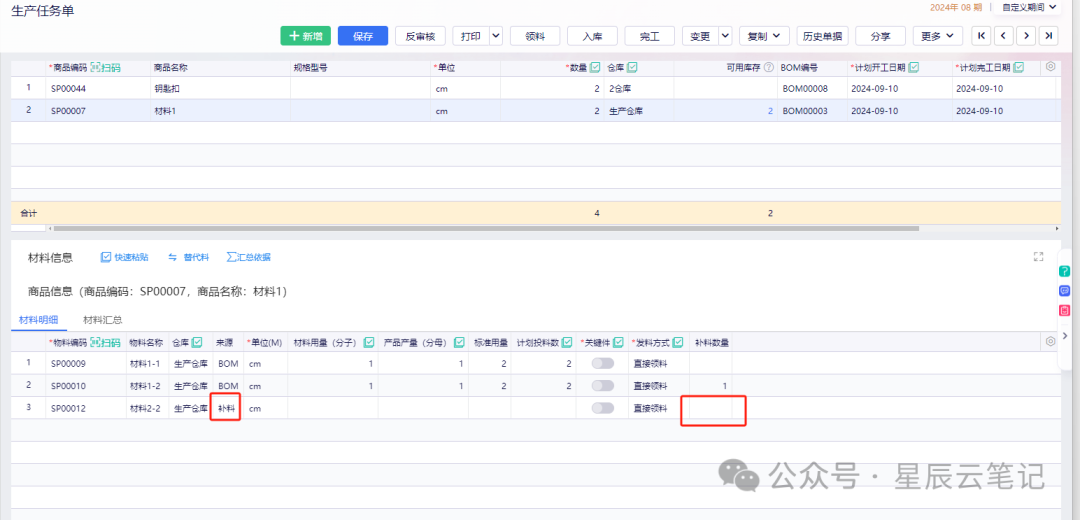Open the material table settings gear
This screenshot has height=520, width=1080.
(x=1050, y=342)
